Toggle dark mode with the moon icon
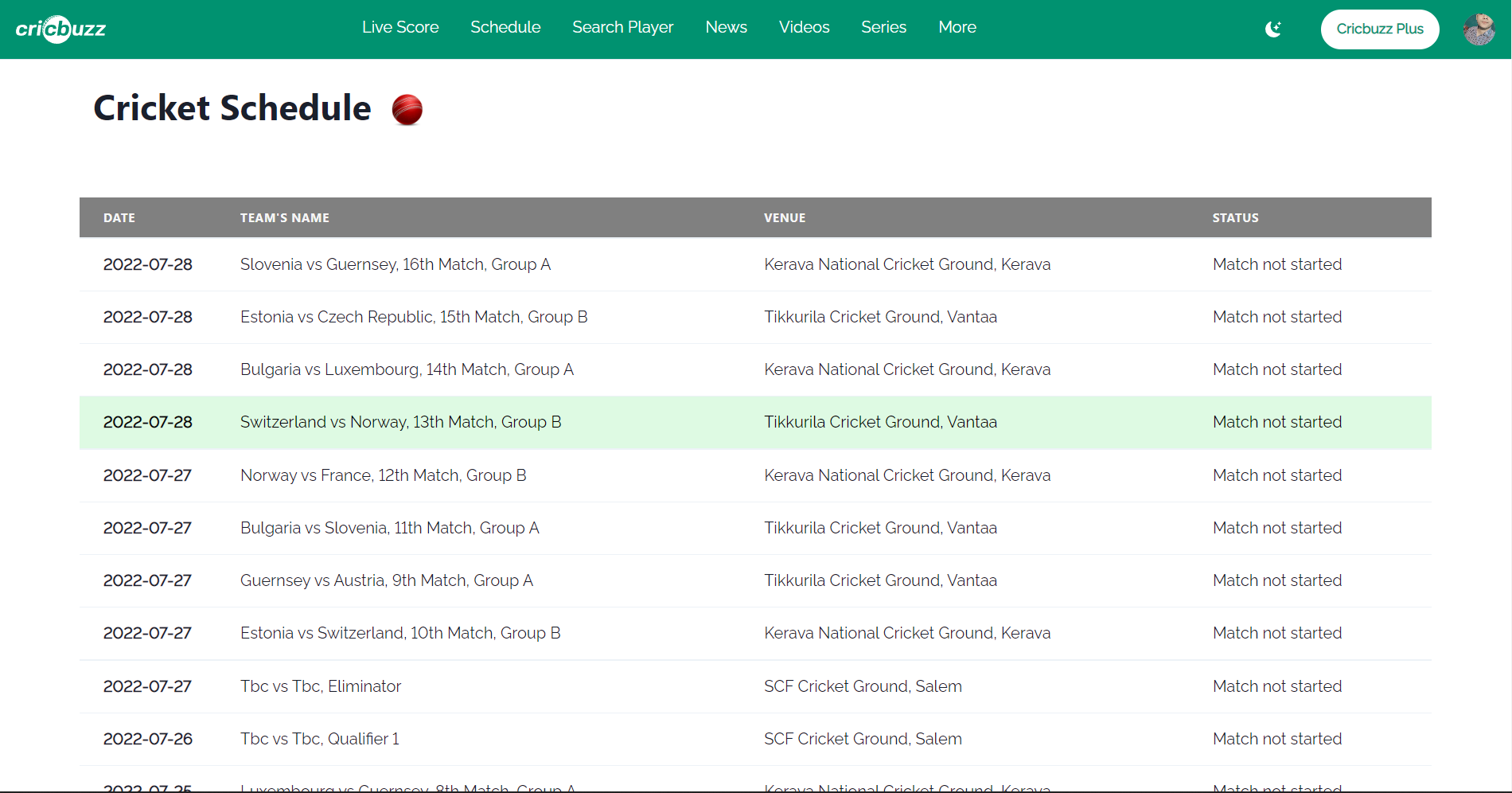 (x=1272, y=29)
